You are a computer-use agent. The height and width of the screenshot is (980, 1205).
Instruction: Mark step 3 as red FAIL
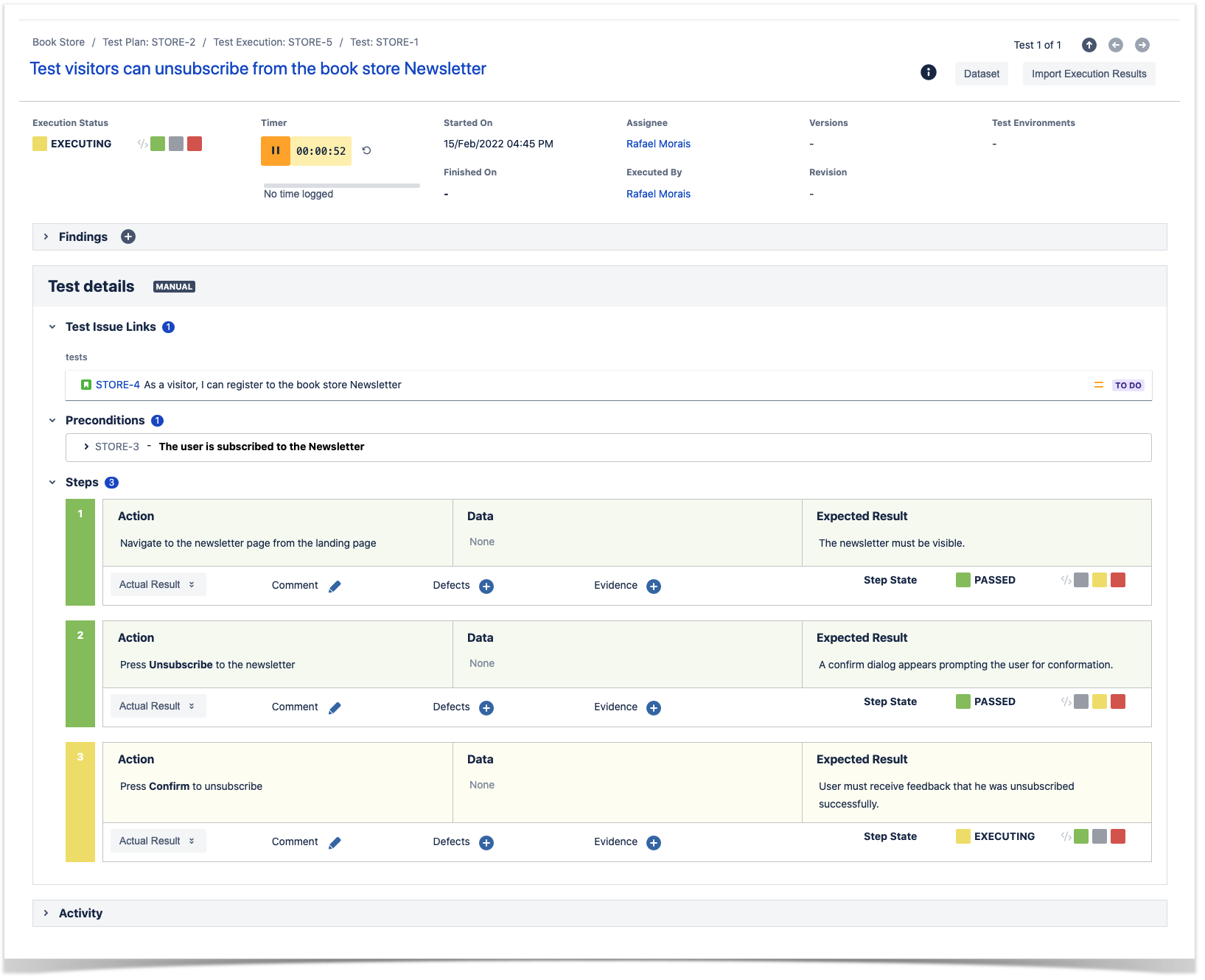coord(1118,836)
